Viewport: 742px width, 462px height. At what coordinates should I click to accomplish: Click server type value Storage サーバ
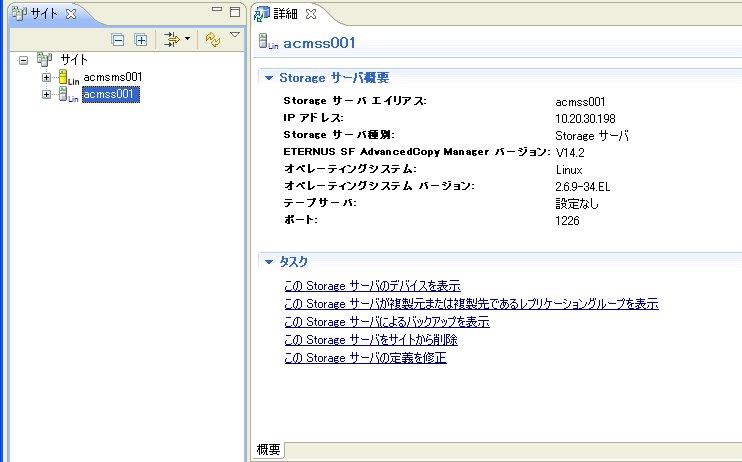pos(592,136)
